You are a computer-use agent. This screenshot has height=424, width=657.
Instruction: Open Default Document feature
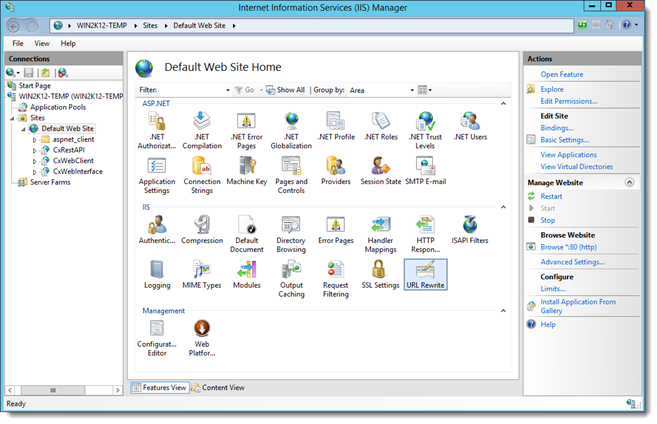(246, 234)
